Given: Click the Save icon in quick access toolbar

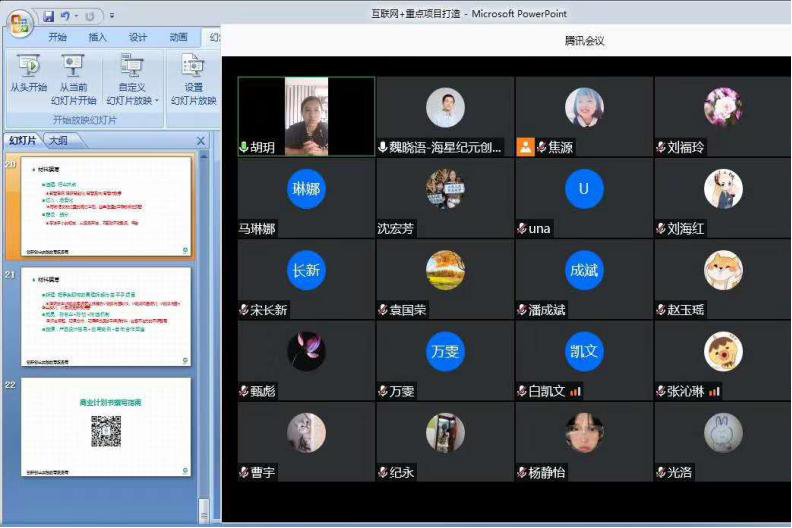Looking at the screenshot, I should point(48,16).
